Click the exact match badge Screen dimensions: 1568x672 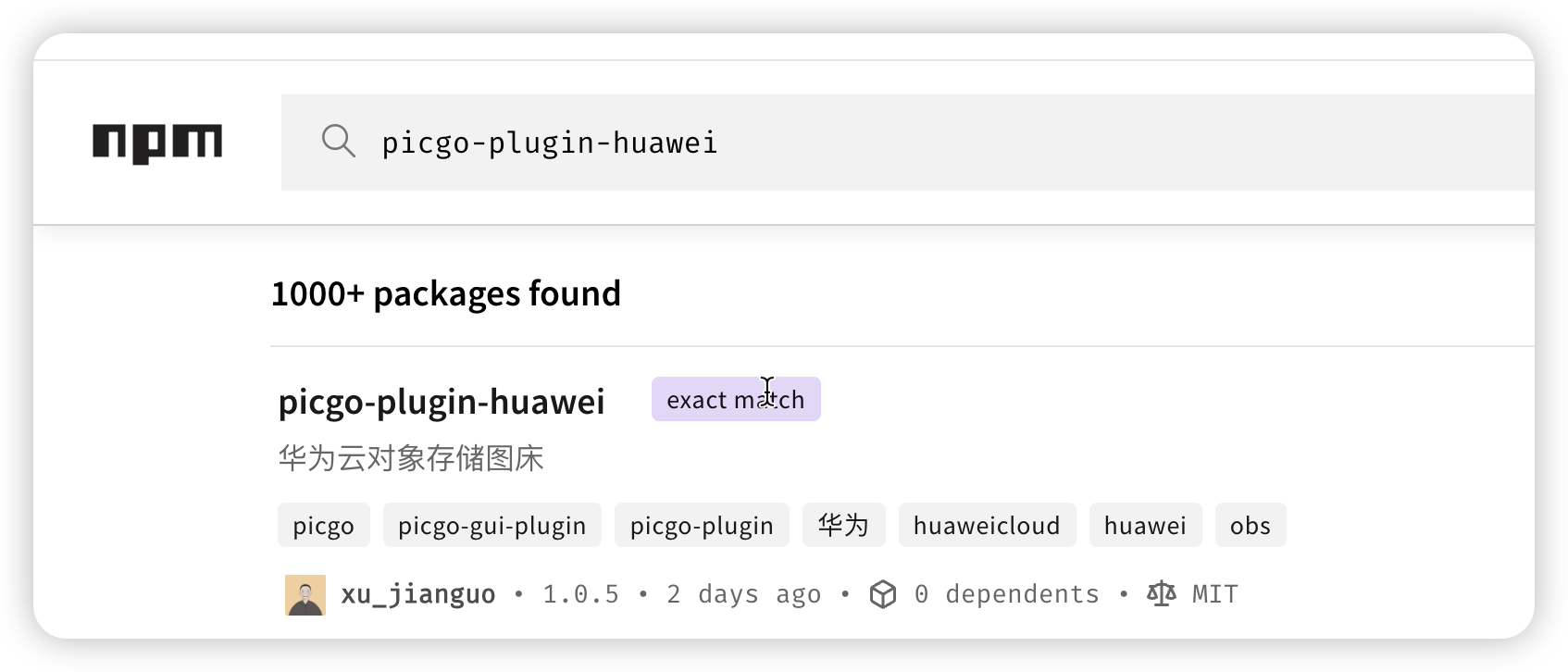[x=735, y=399]
